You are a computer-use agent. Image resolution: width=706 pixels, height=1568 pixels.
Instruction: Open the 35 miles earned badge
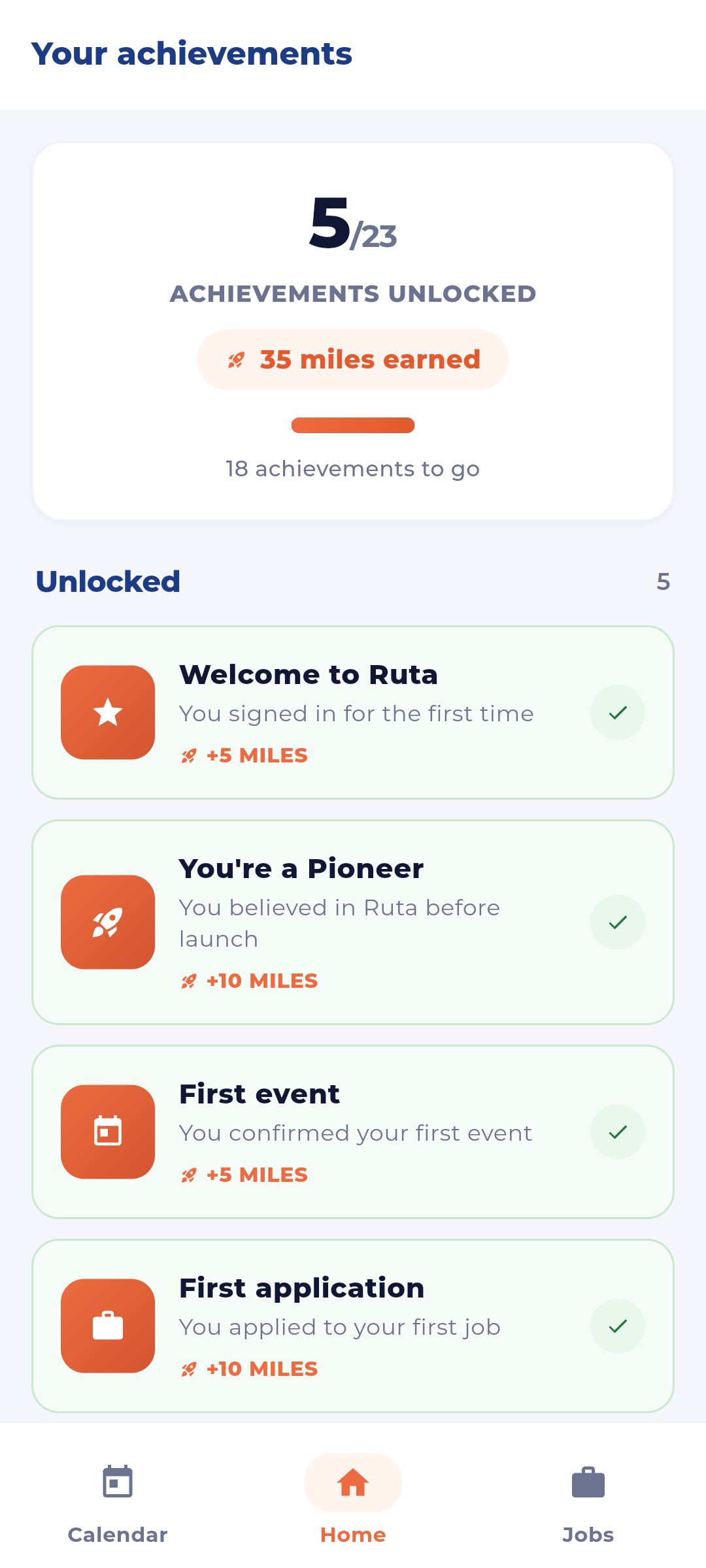[353, 359]
